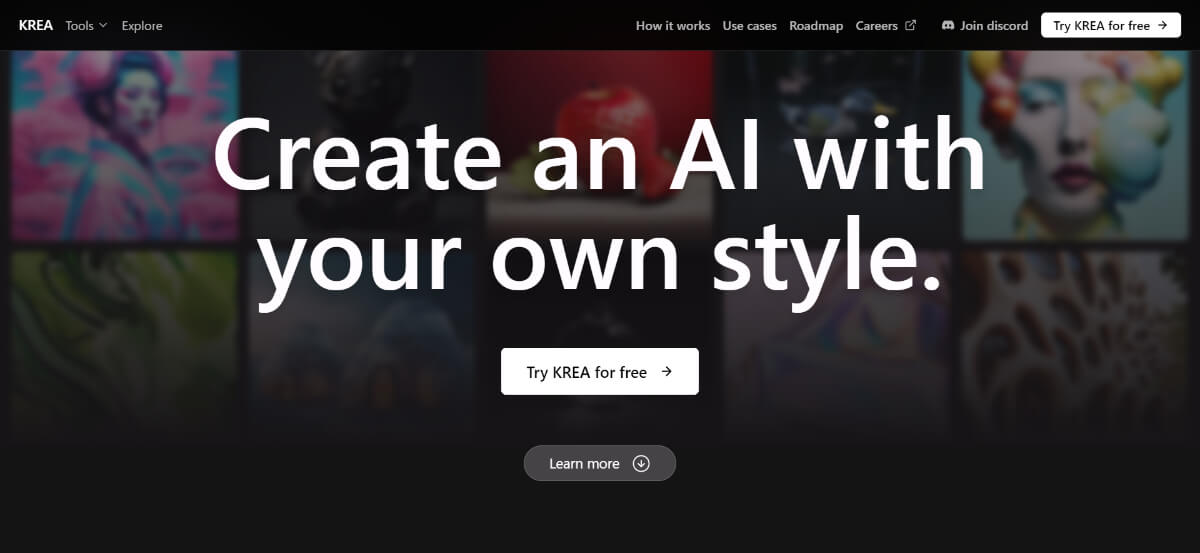Click header Try KREA for free button
Image resolution: width=1200 pixels, height=553 pixels.
point(1111,26)
